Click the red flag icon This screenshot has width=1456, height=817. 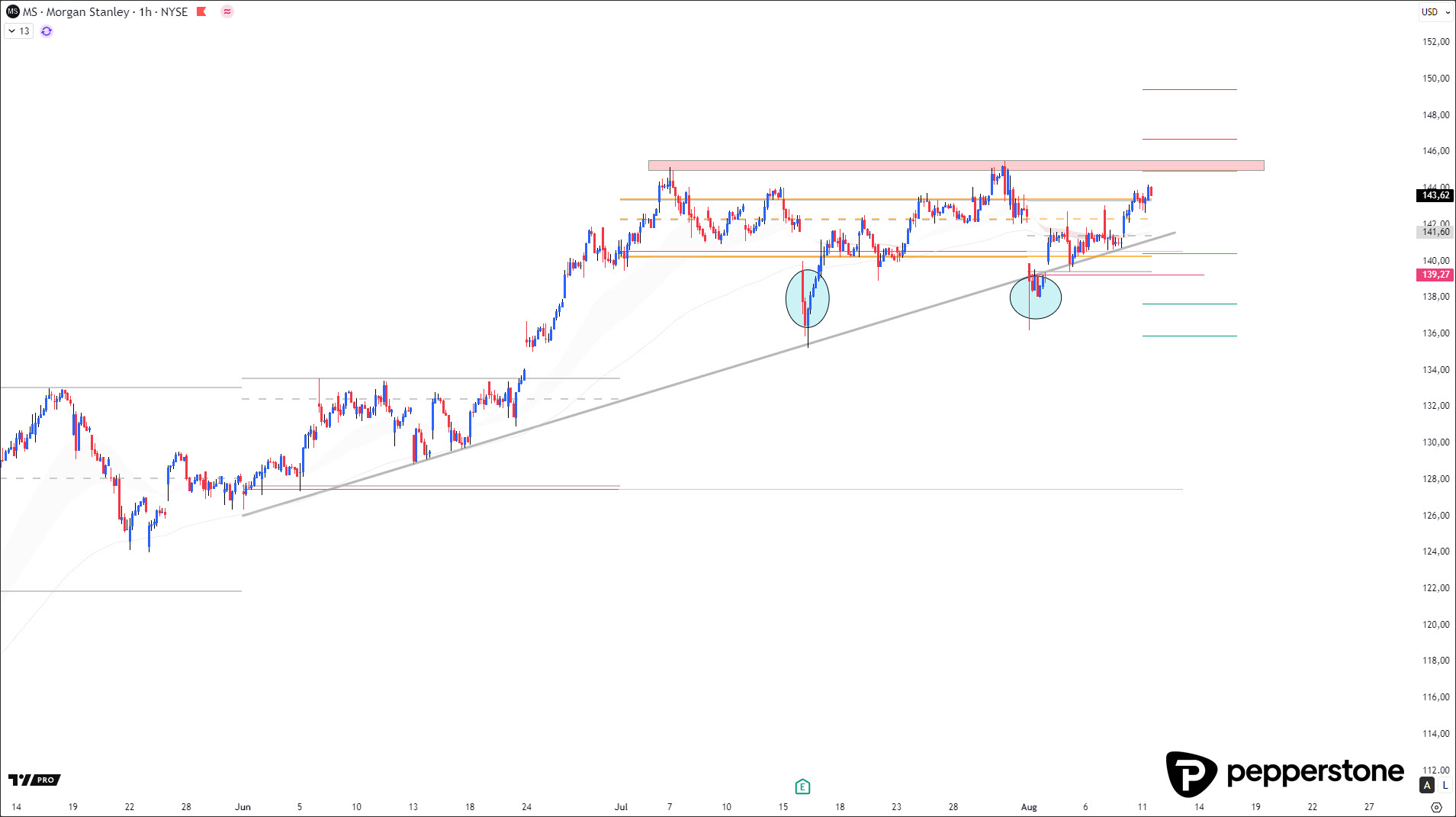[x=201, y=11]
